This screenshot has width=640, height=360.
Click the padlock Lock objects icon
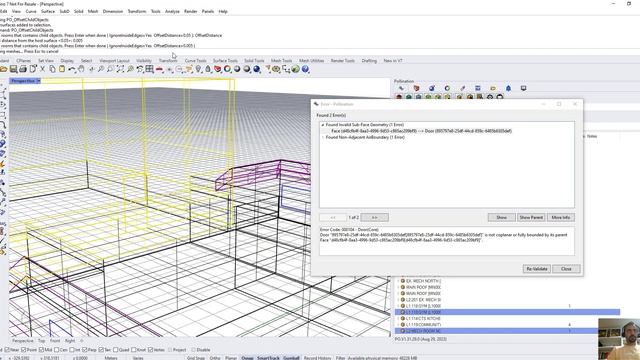(208, 69)
